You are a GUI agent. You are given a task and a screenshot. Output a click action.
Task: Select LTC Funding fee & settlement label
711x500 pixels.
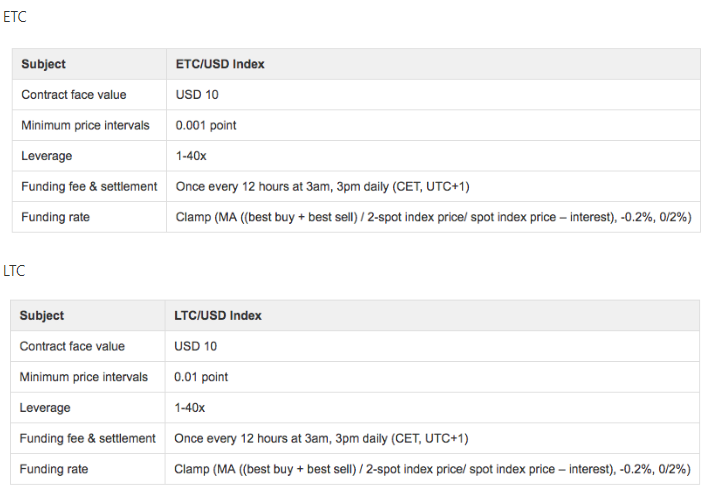[88, 438]
